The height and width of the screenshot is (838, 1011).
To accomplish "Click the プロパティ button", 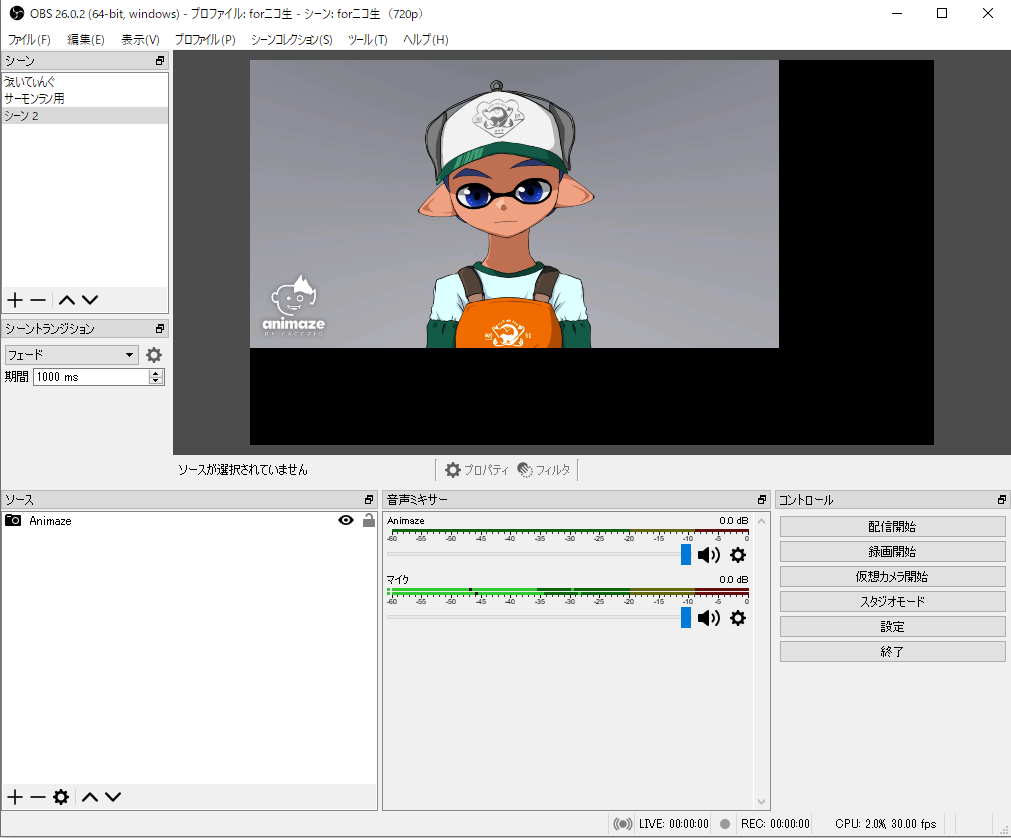I will pos(476,470).
